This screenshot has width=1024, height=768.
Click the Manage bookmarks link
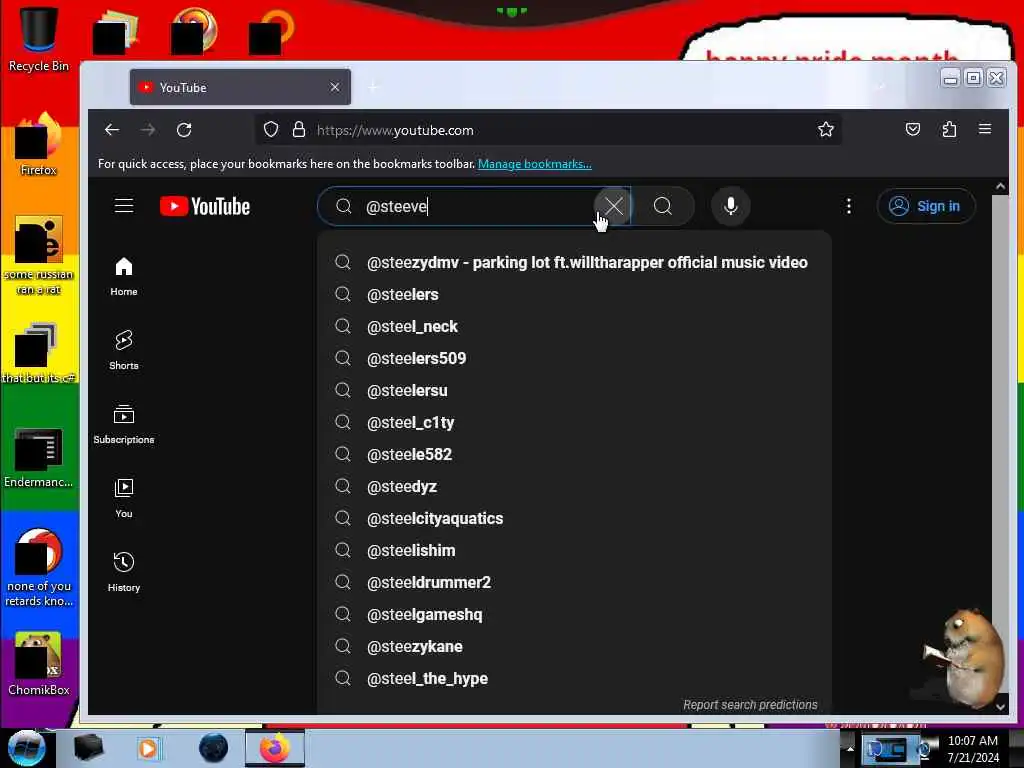tap(535, 164)
